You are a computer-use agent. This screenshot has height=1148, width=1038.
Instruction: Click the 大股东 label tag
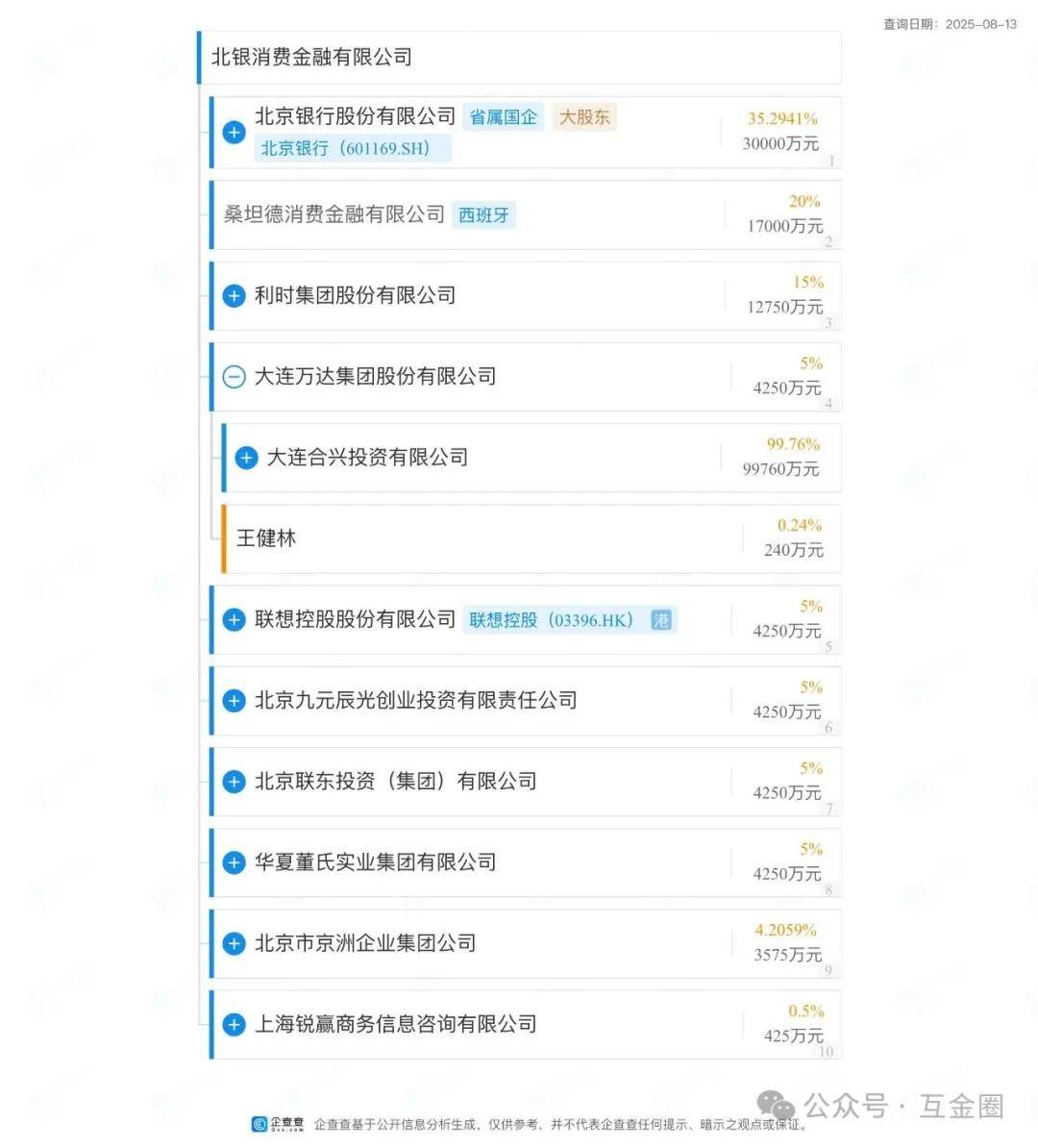(584, 117)
